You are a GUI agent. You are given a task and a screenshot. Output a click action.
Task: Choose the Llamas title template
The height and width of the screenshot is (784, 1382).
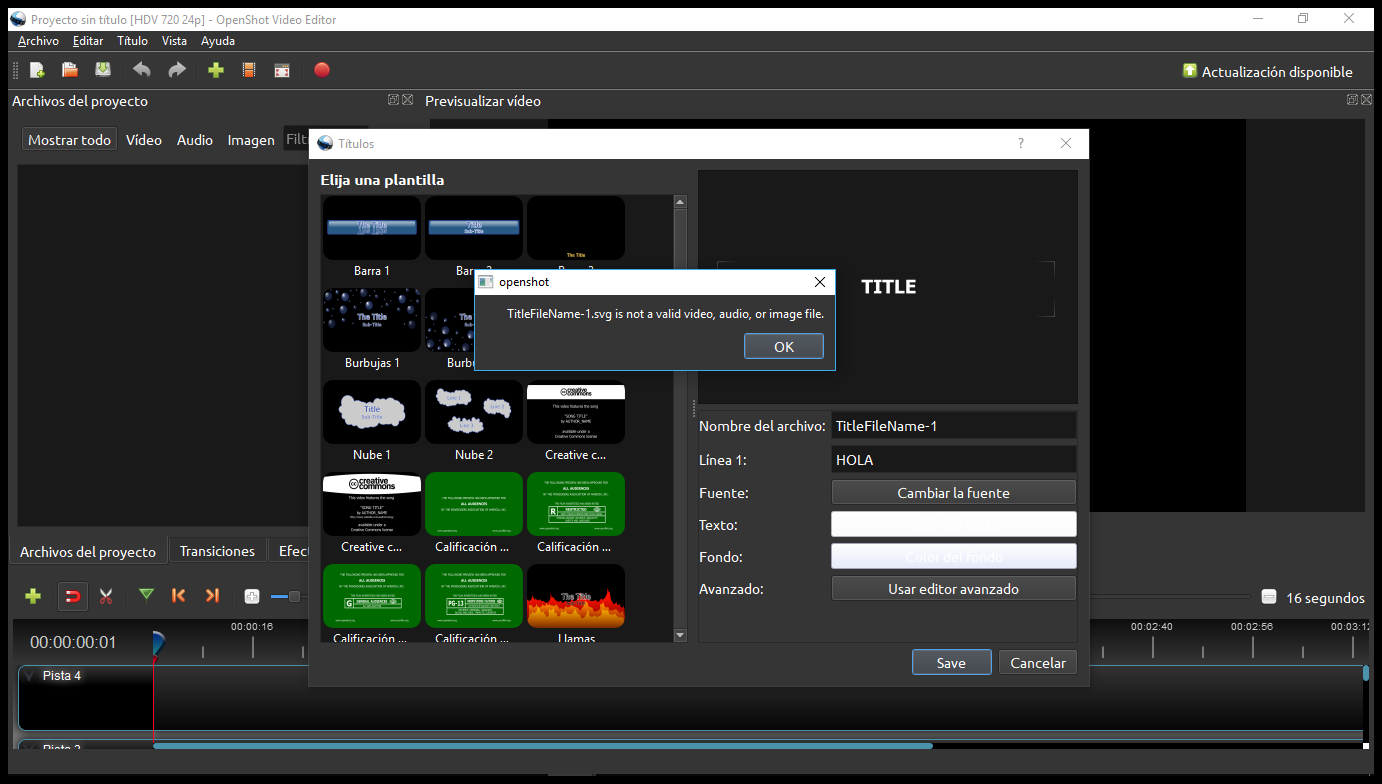tap(576, 603)
